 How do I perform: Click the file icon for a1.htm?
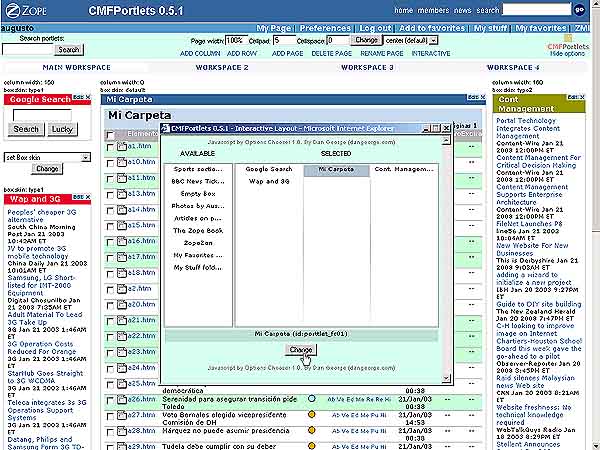click(122, 147)
